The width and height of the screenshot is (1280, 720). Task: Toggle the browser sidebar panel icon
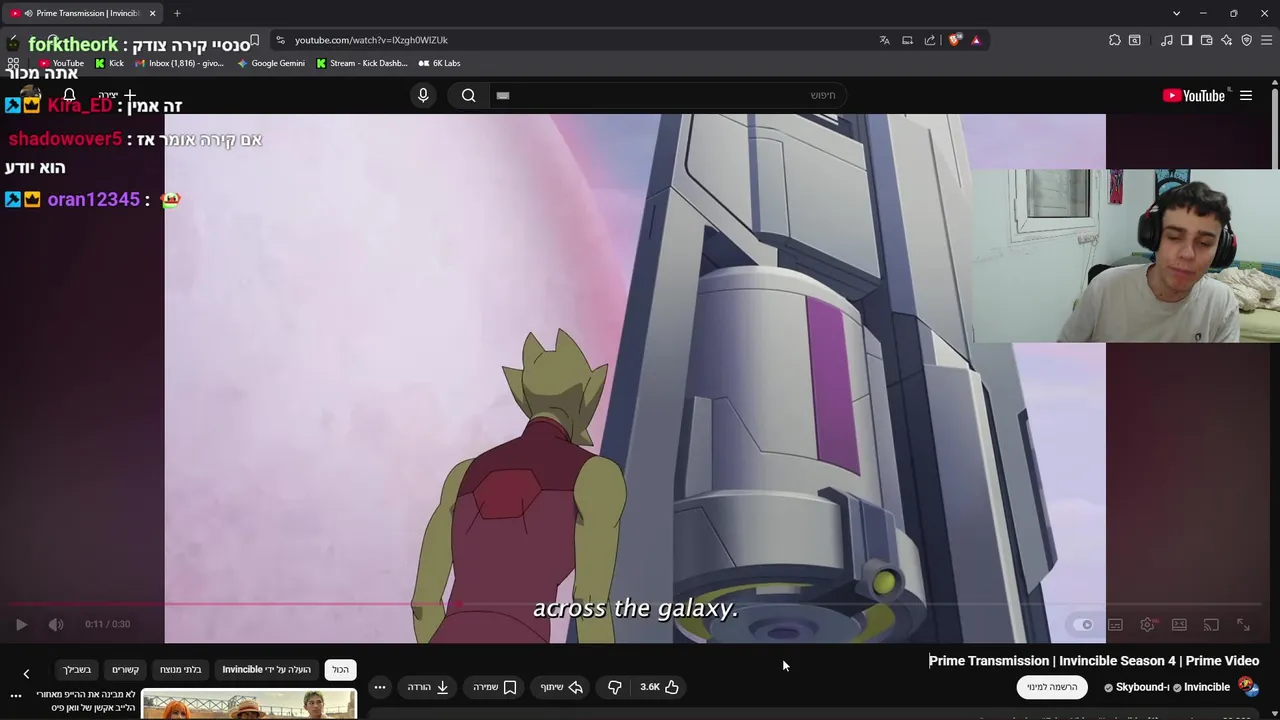[x=1187, y=40]
